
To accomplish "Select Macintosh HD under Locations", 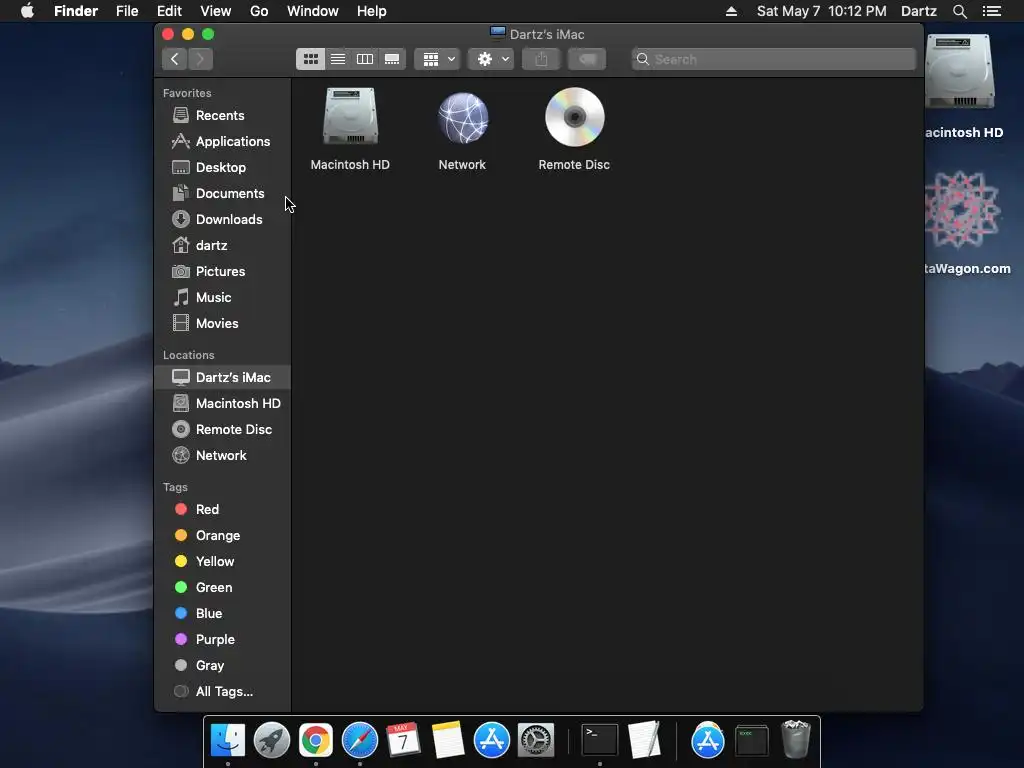I will (x=223, y=404).
